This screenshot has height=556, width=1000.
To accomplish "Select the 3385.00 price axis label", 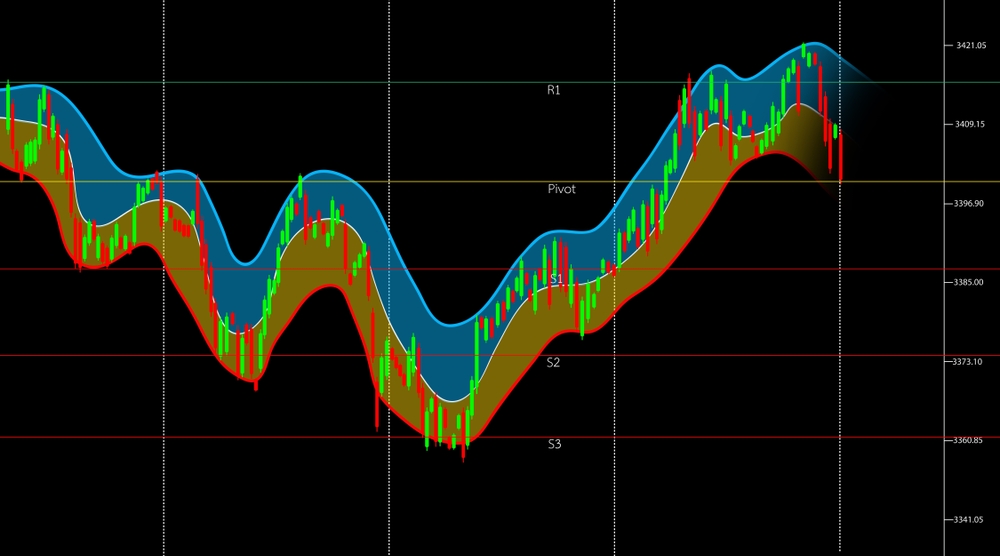I will [x=970, y=282].
